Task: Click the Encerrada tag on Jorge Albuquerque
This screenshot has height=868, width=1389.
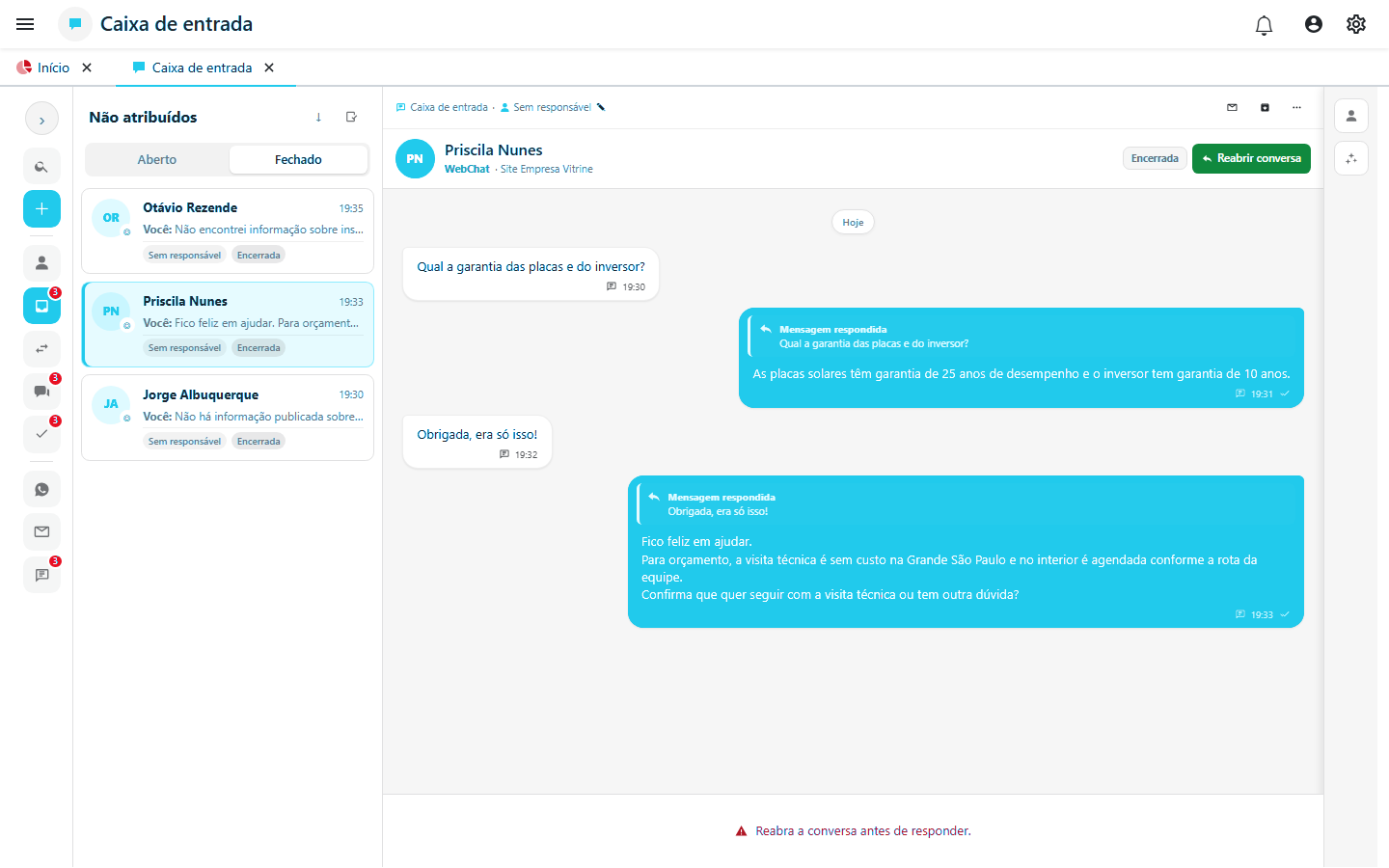Action: (259, 442)
